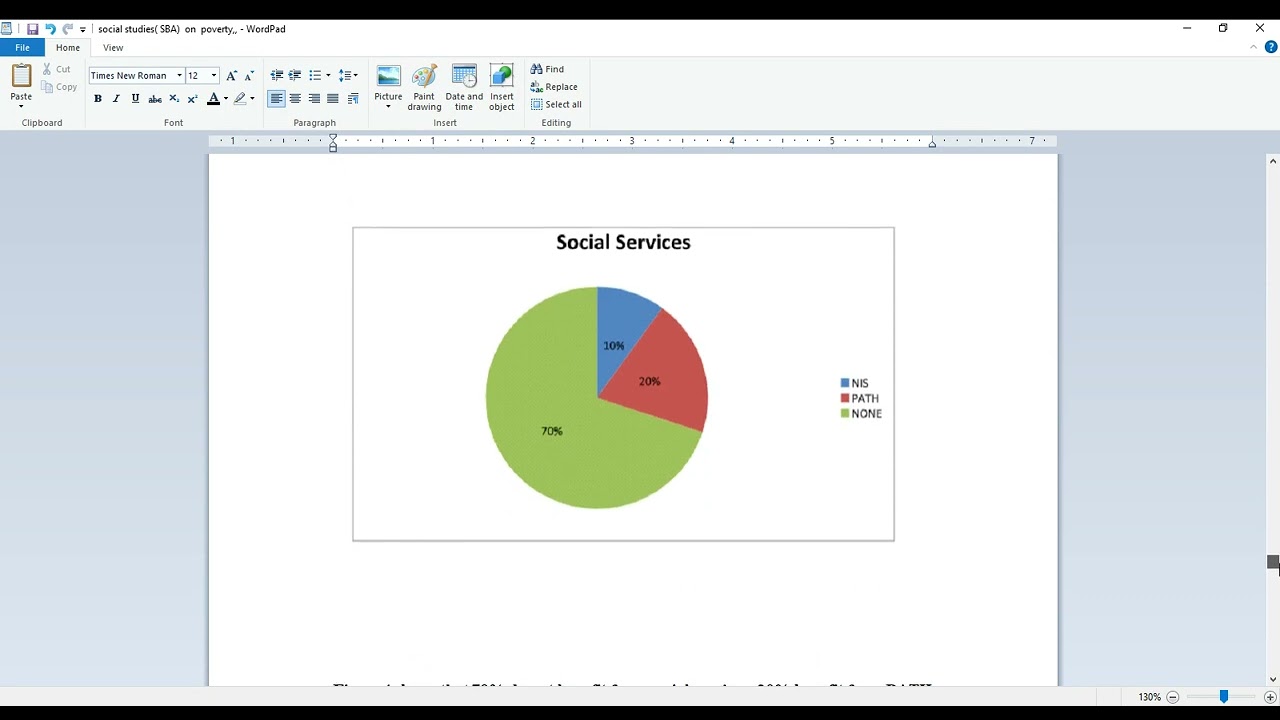
Task: Click the Restore Down window button
Action: click(x=1223, y=28)
